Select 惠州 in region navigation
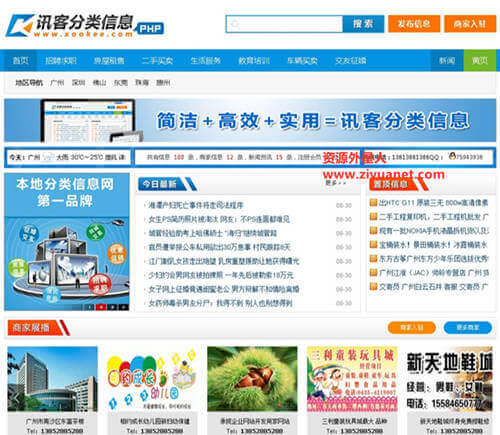The height and width of the screenshot is (435, 500). click(x=163, y=83)
